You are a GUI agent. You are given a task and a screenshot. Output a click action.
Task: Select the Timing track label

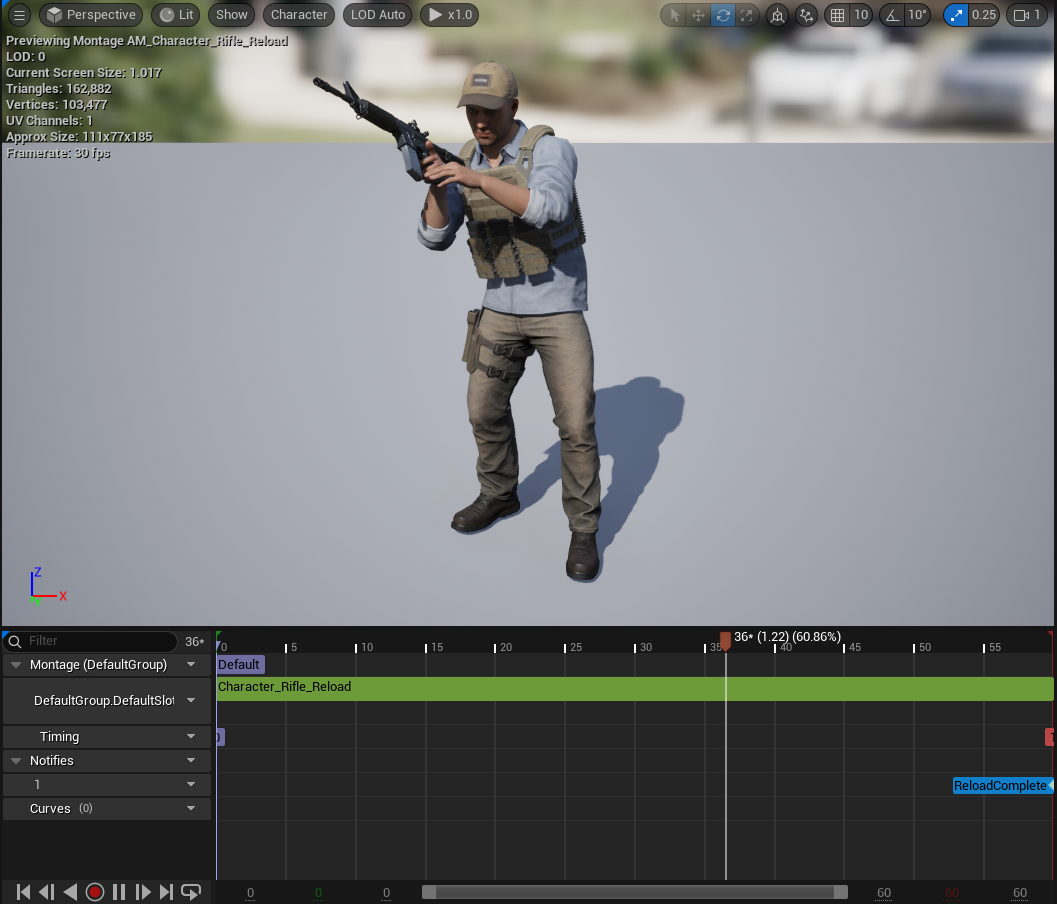coord(59,737)
